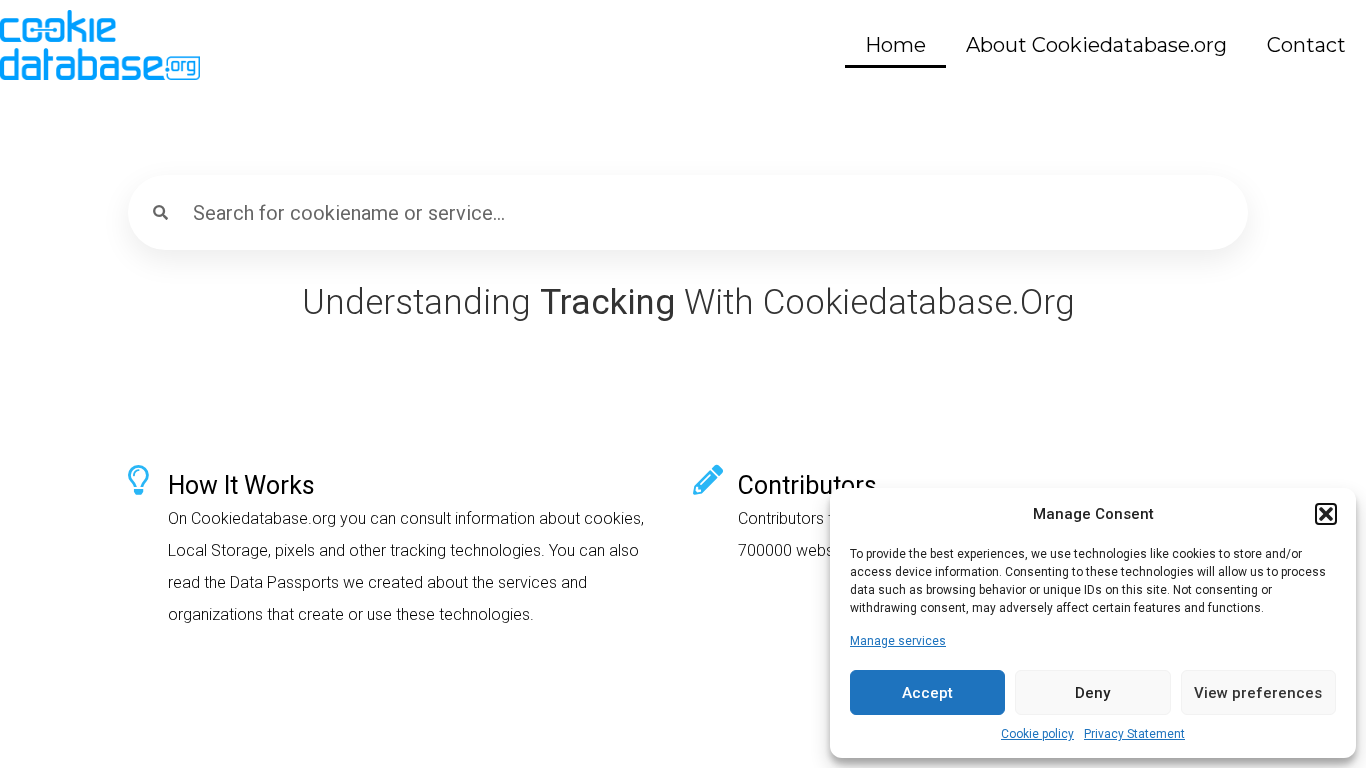The height and width of the screenshot is (768, 1366).
Task: Accept cookies in the consent dialog
Action: click(x=927, y=693)
